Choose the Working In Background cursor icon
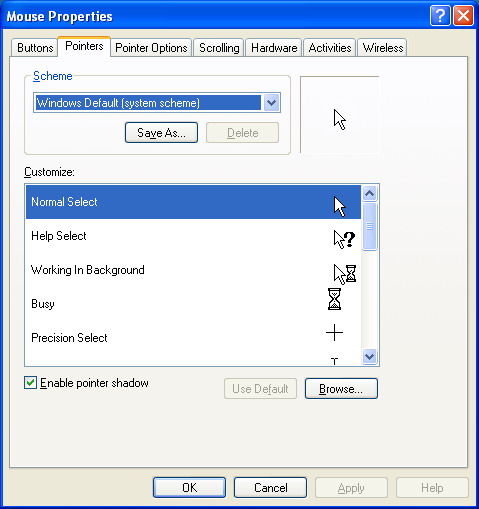Viewport: 479px width, 509px height. 345,274
